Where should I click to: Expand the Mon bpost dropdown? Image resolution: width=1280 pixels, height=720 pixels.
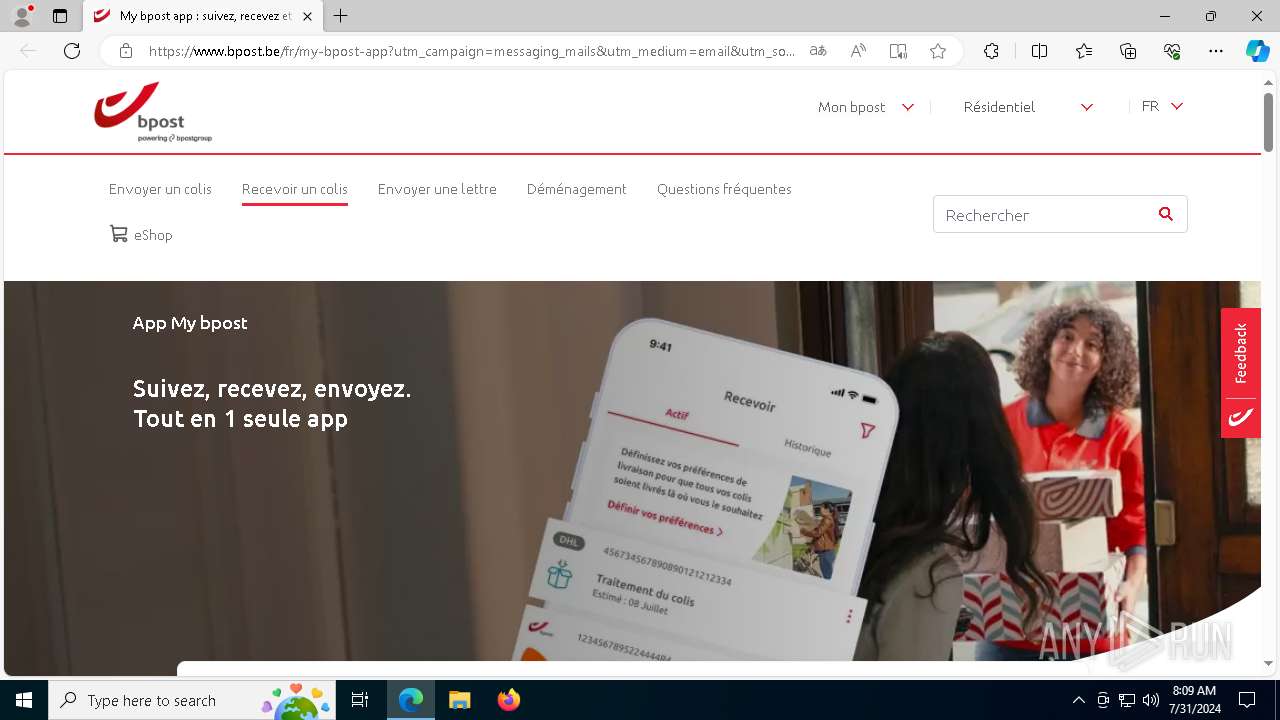(x=866, y=107)
